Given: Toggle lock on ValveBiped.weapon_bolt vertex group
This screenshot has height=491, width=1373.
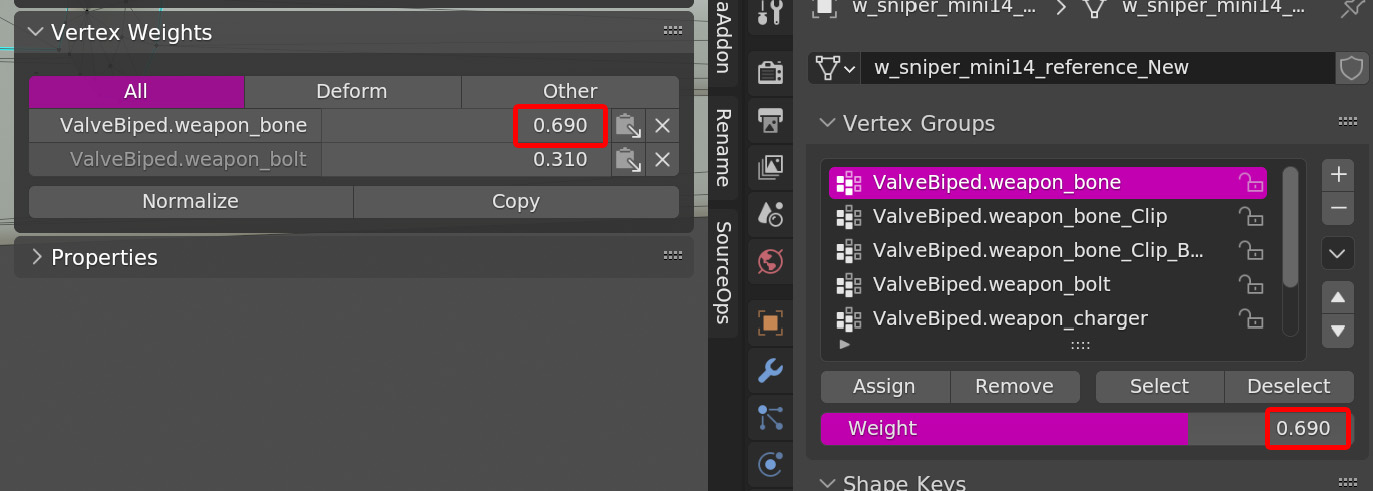Looking at the screenshot, I should tap(1251, 284).
